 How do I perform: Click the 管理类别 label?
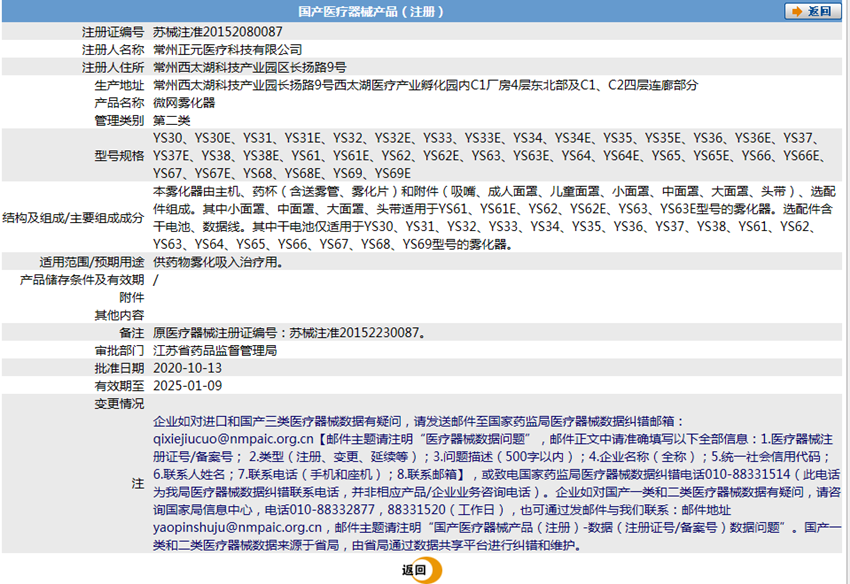[x=119, y=120]
